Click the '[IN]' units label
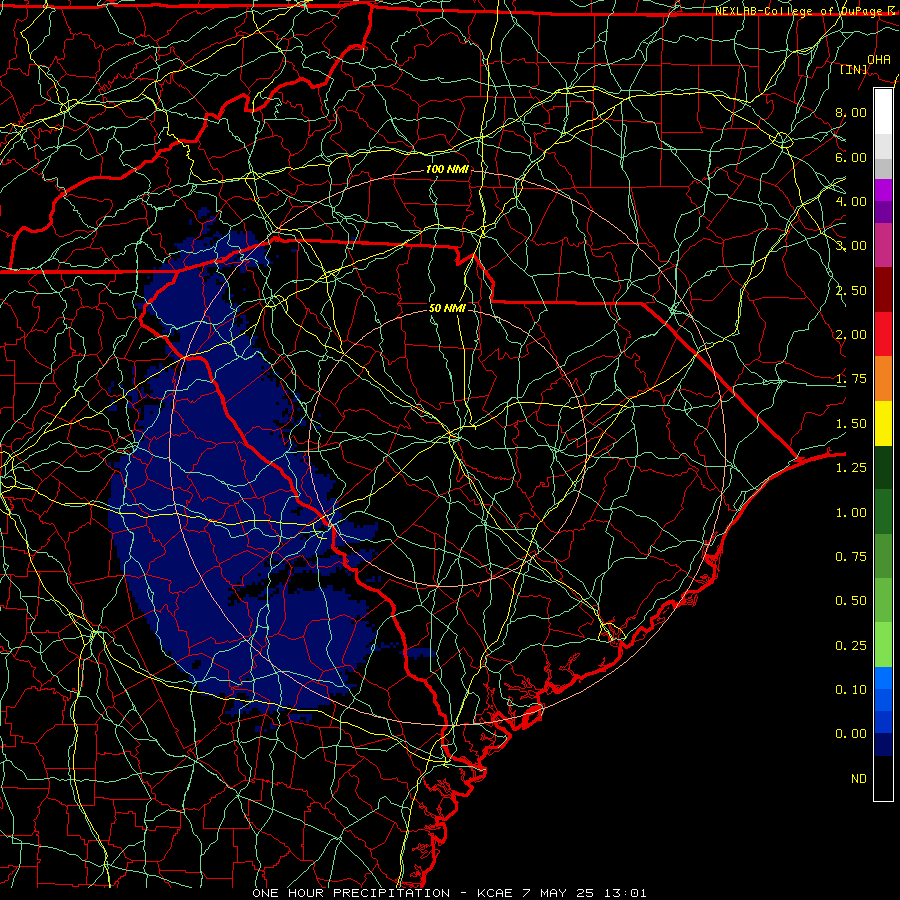900x900 pixels. pyautogui.click(x=854, y=69)
